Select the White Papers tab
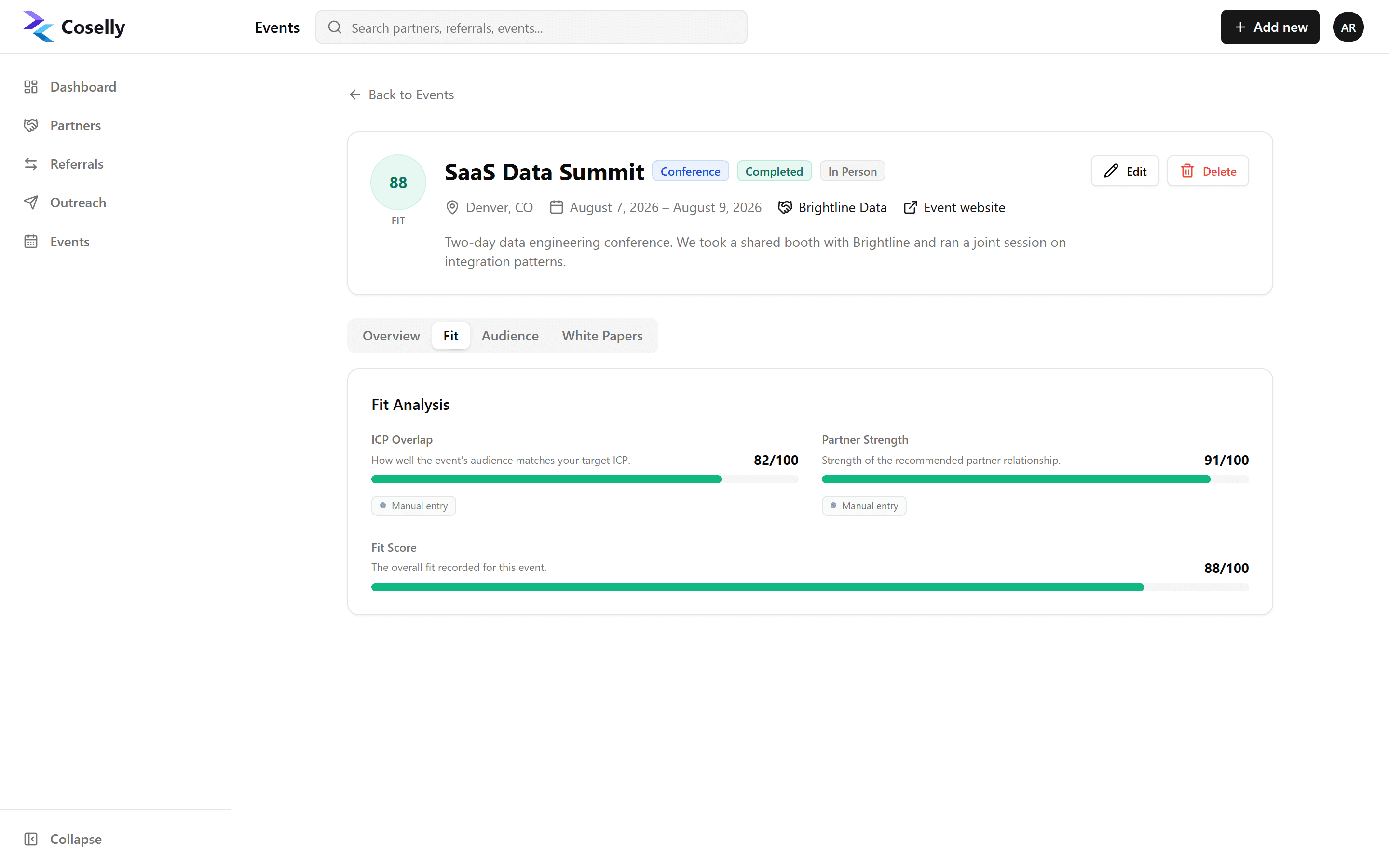The width and height of the screenshot is (1389, 868). pyautogui.click(x=602, y=336)
